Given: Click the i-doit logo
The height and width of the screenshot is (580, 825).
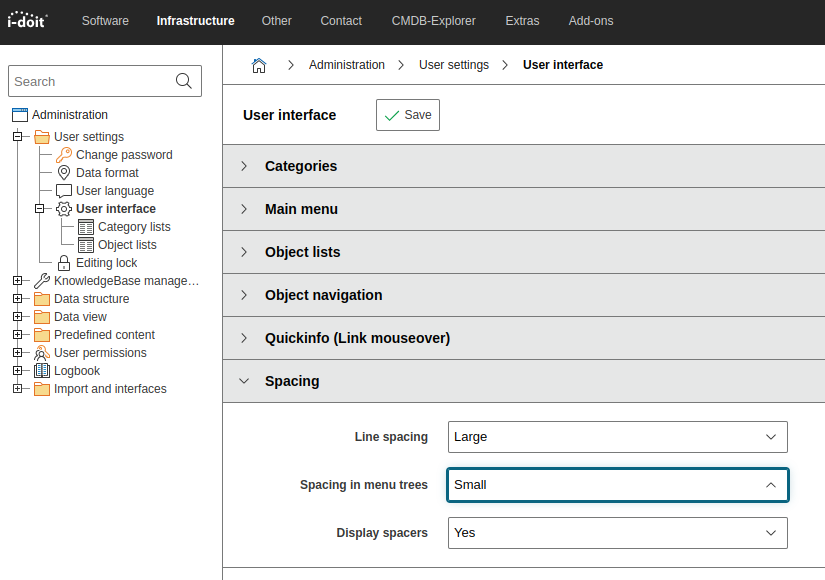Looking at the screenshot, I should tap(27, 20).
